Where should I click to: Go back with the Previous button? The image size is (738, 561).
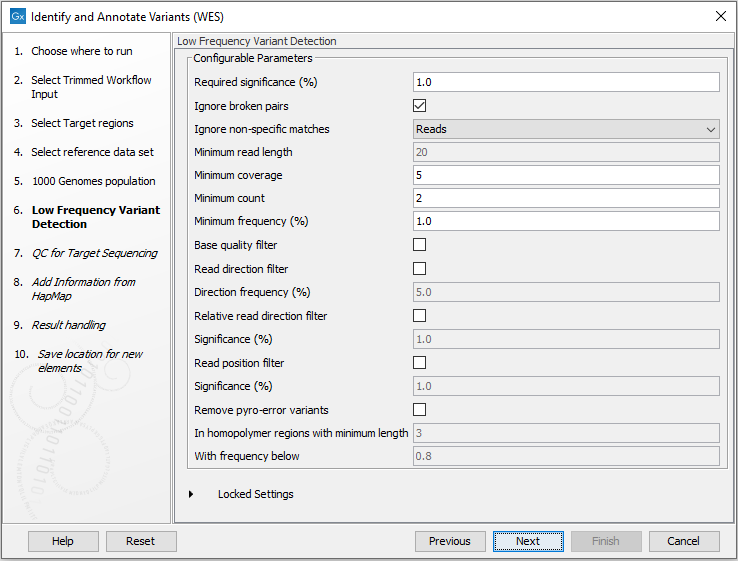pos(450,541)
